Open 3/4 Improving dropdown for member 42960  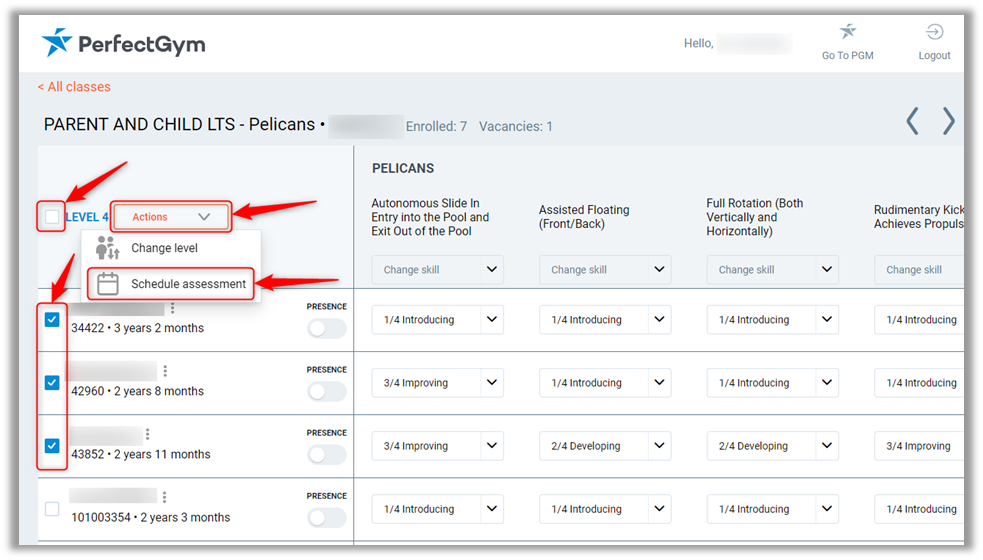pyautogui.click(x=437, y=383)
